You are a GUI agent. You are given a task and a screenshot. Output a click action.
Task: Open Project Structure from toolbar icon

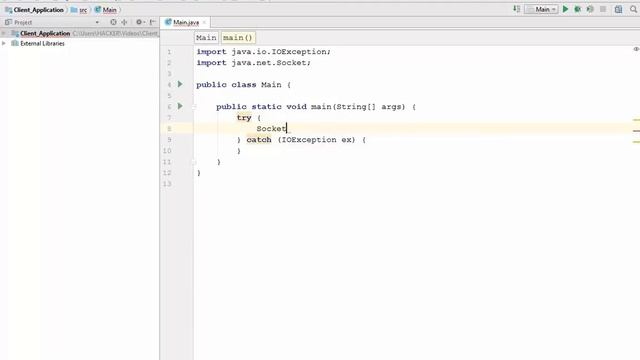[618, 9]
